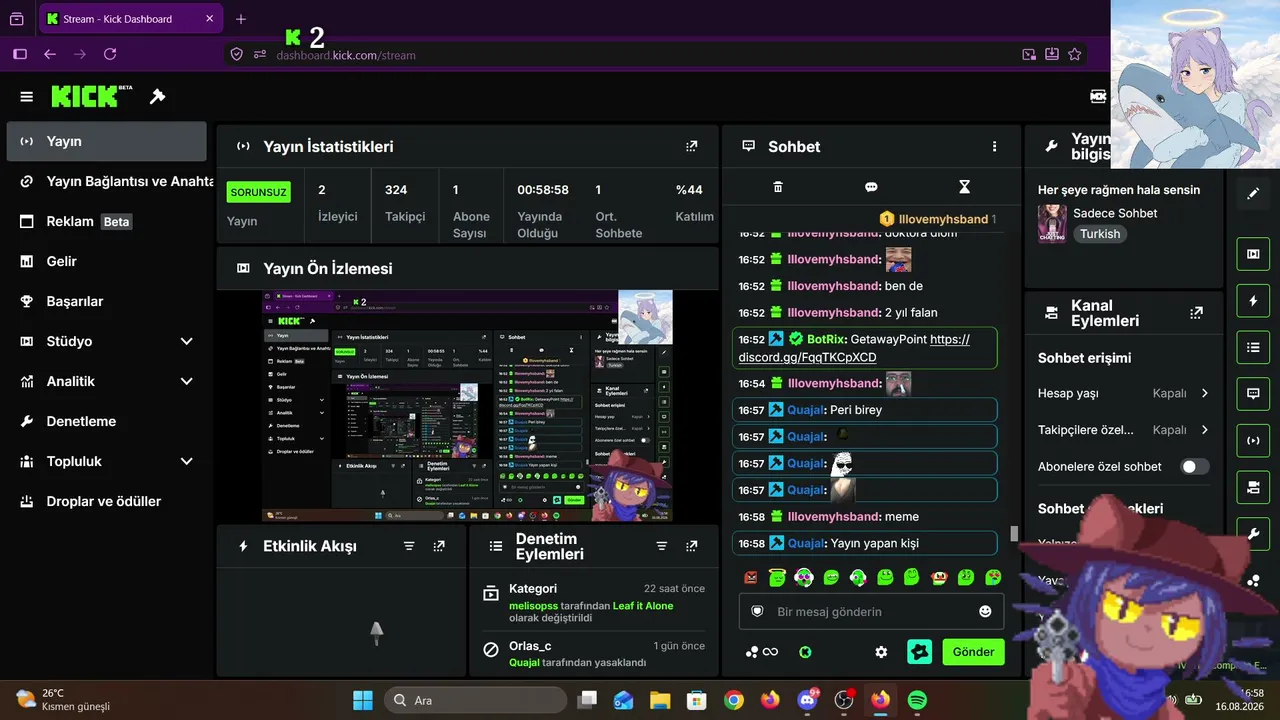This screenshot has height=720, width=1280.
Task: Click the teal splat button next to Gönder
Action: [x=920, y=652]
